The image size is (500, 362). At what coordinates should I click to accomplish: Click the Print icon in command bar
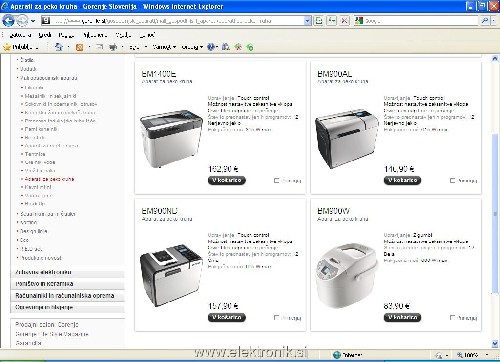(113, 47)
